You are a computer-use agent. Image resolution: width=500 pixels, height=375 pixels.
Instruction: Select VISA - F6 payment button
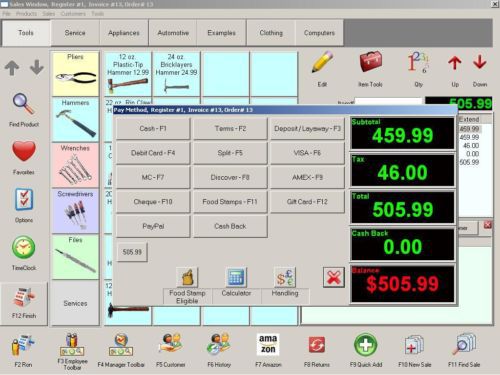(x=307, y=153)
